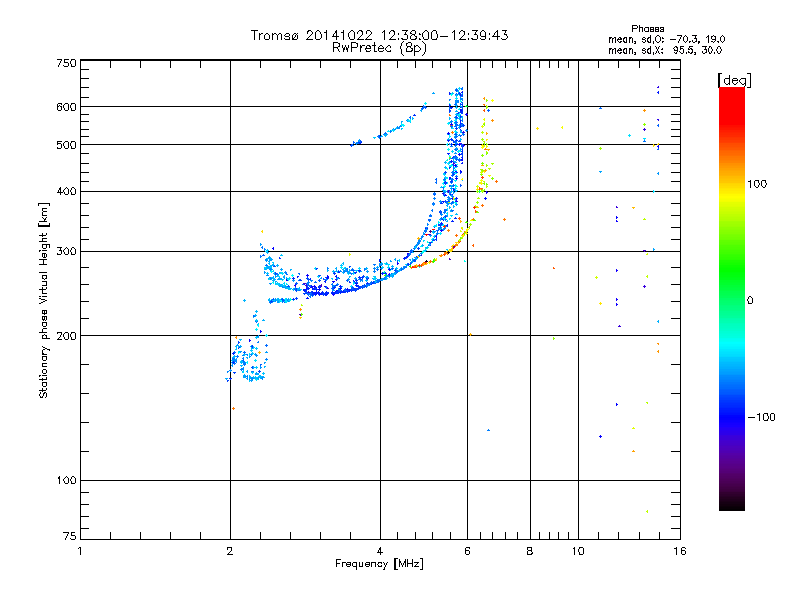Click the y-axis tick label "75"
Image resolution: width=800 pixels, height=600 pixels.
pos(70,536)
